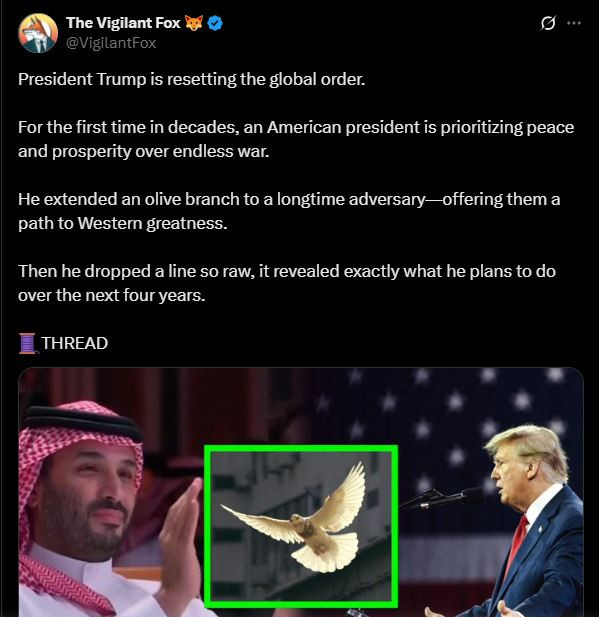
Task: Click the purple thread spool emoji
Action: (28, 343)
